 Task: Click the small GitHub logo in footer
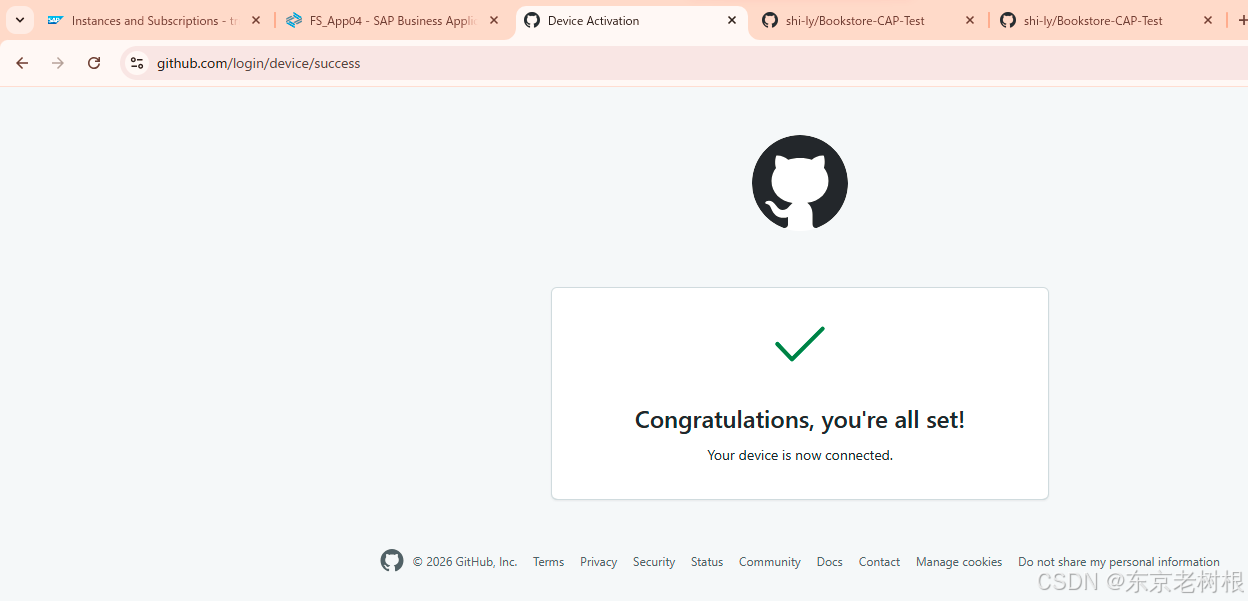pos(392,561)
